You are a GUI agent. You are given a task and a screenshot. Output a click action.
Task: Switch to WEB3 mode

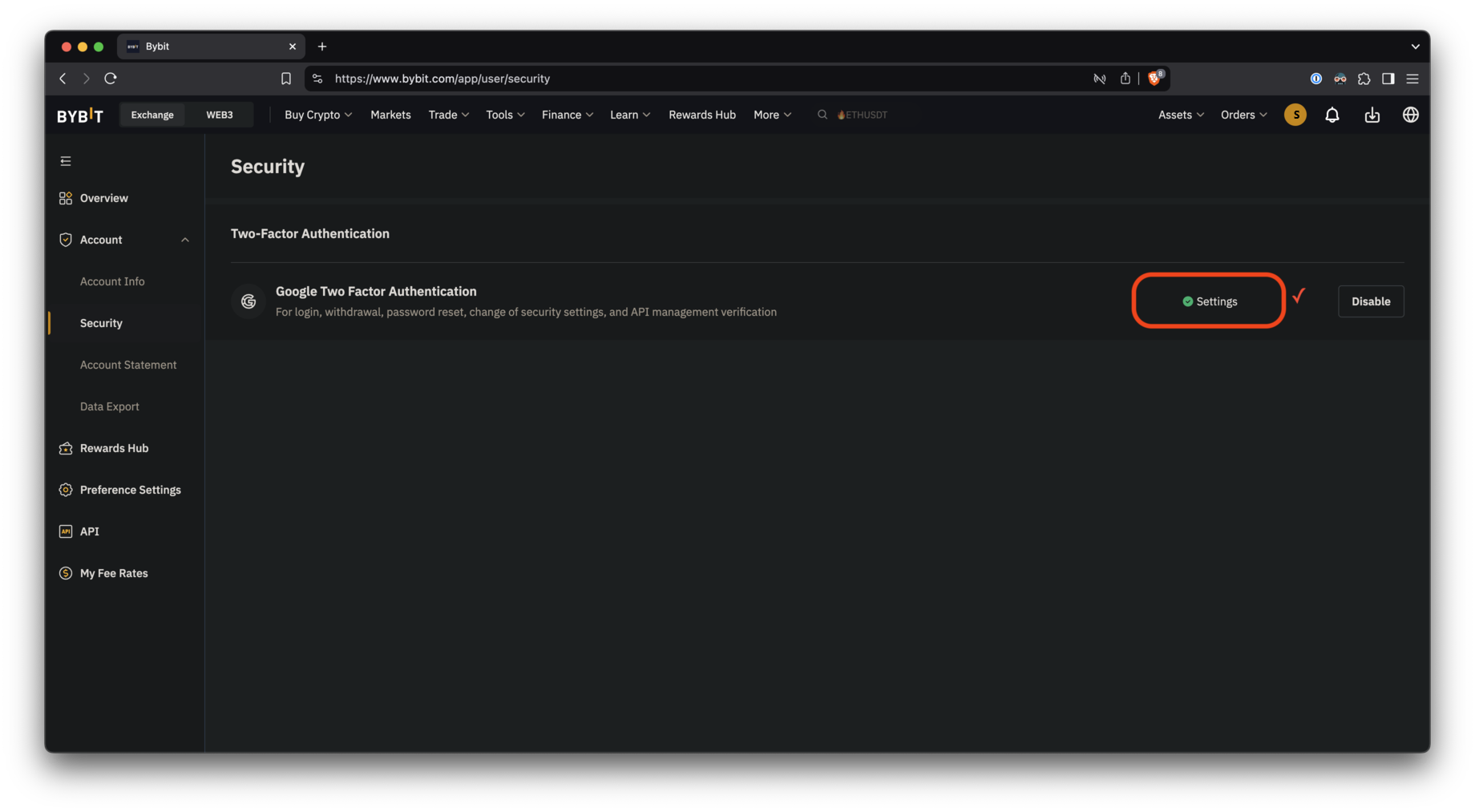tap(219, 115)
